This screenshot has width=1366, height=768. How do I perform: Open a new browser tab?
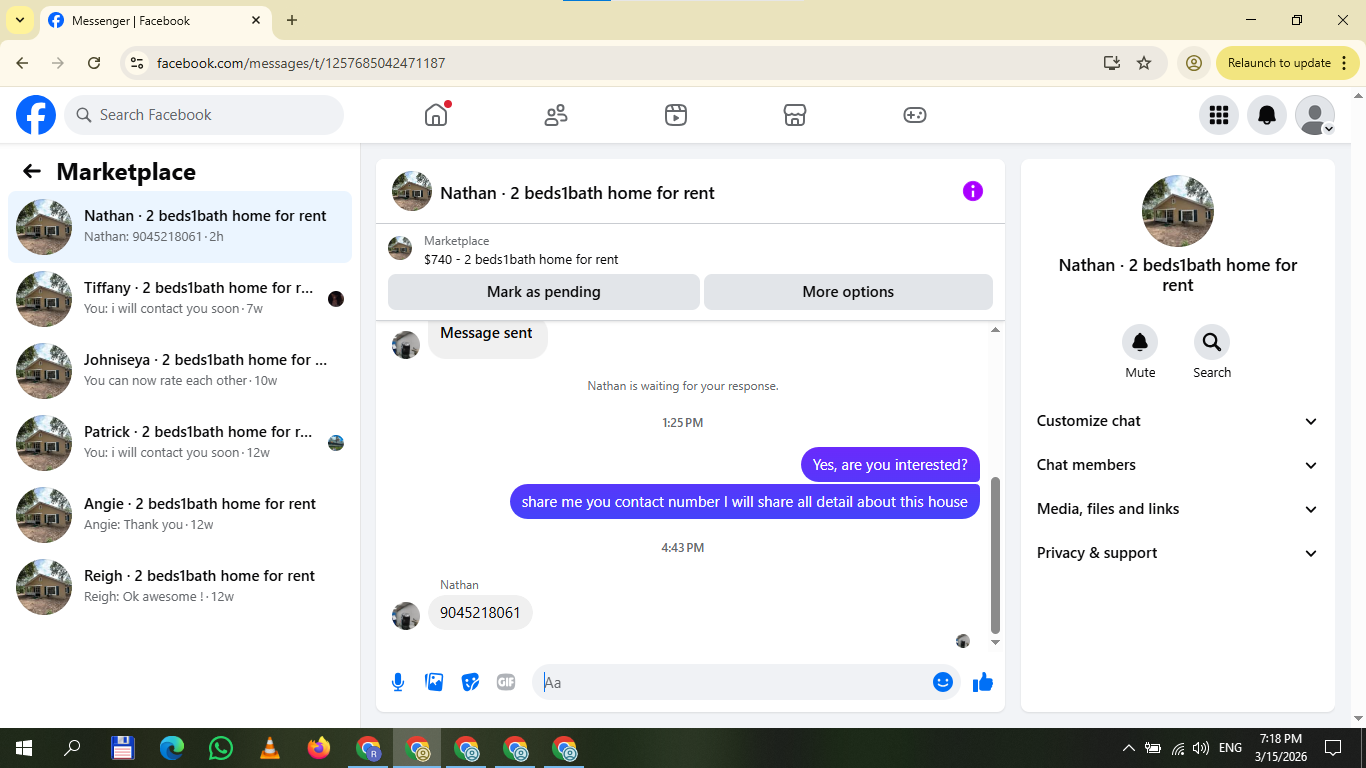(x=292, y=20)
